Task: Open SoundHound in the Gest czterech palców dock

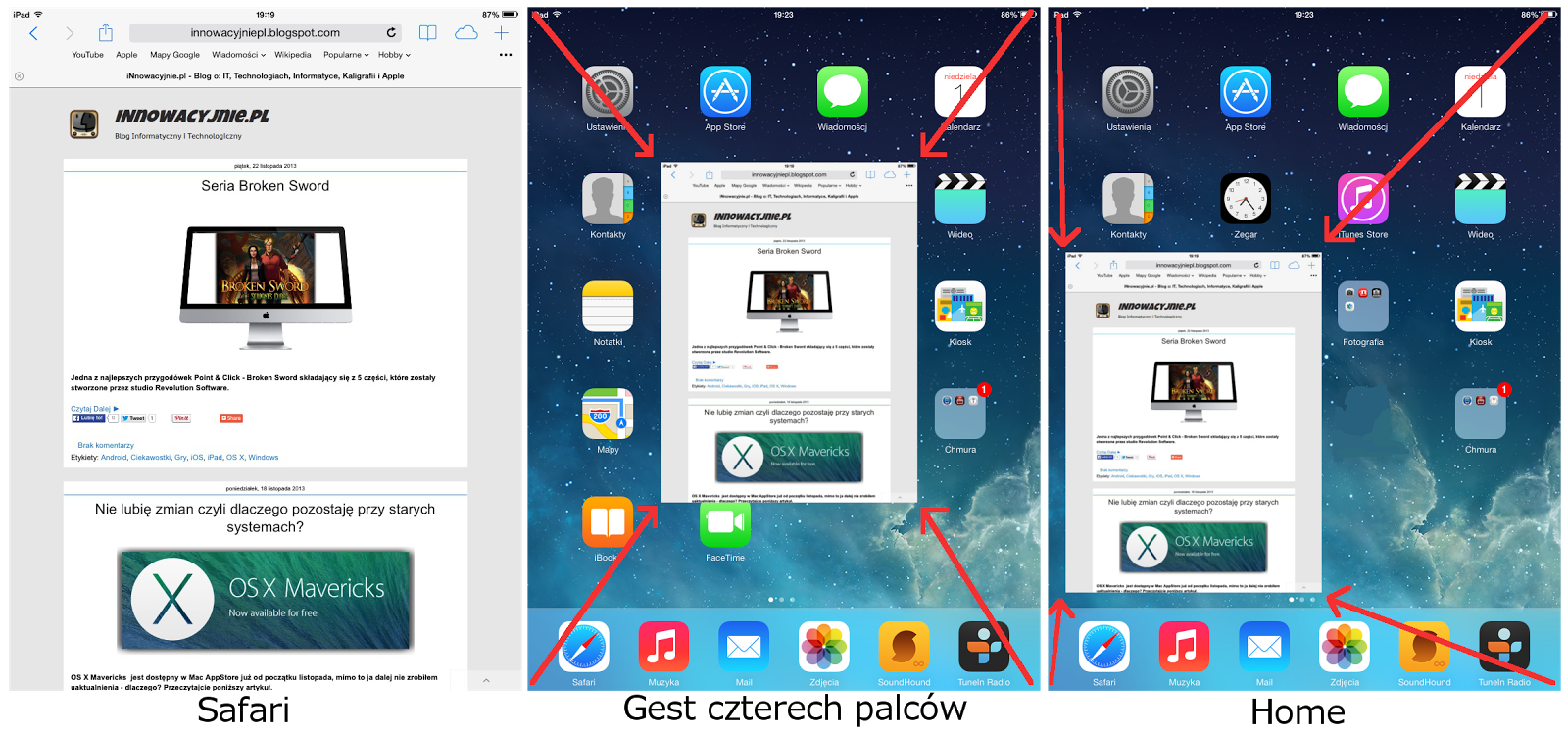Action: (904, 647)
